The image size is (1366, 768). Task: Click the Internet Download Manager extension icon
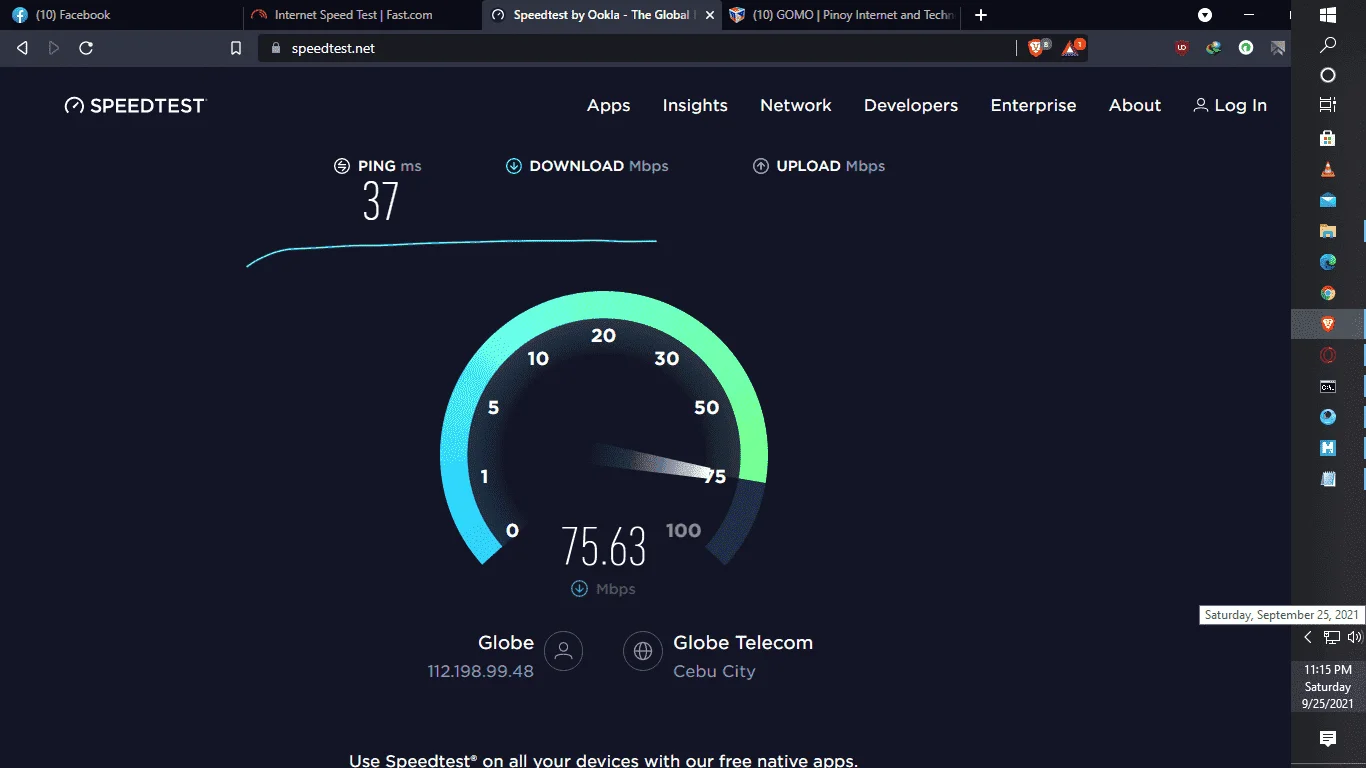click(1214, 48)
